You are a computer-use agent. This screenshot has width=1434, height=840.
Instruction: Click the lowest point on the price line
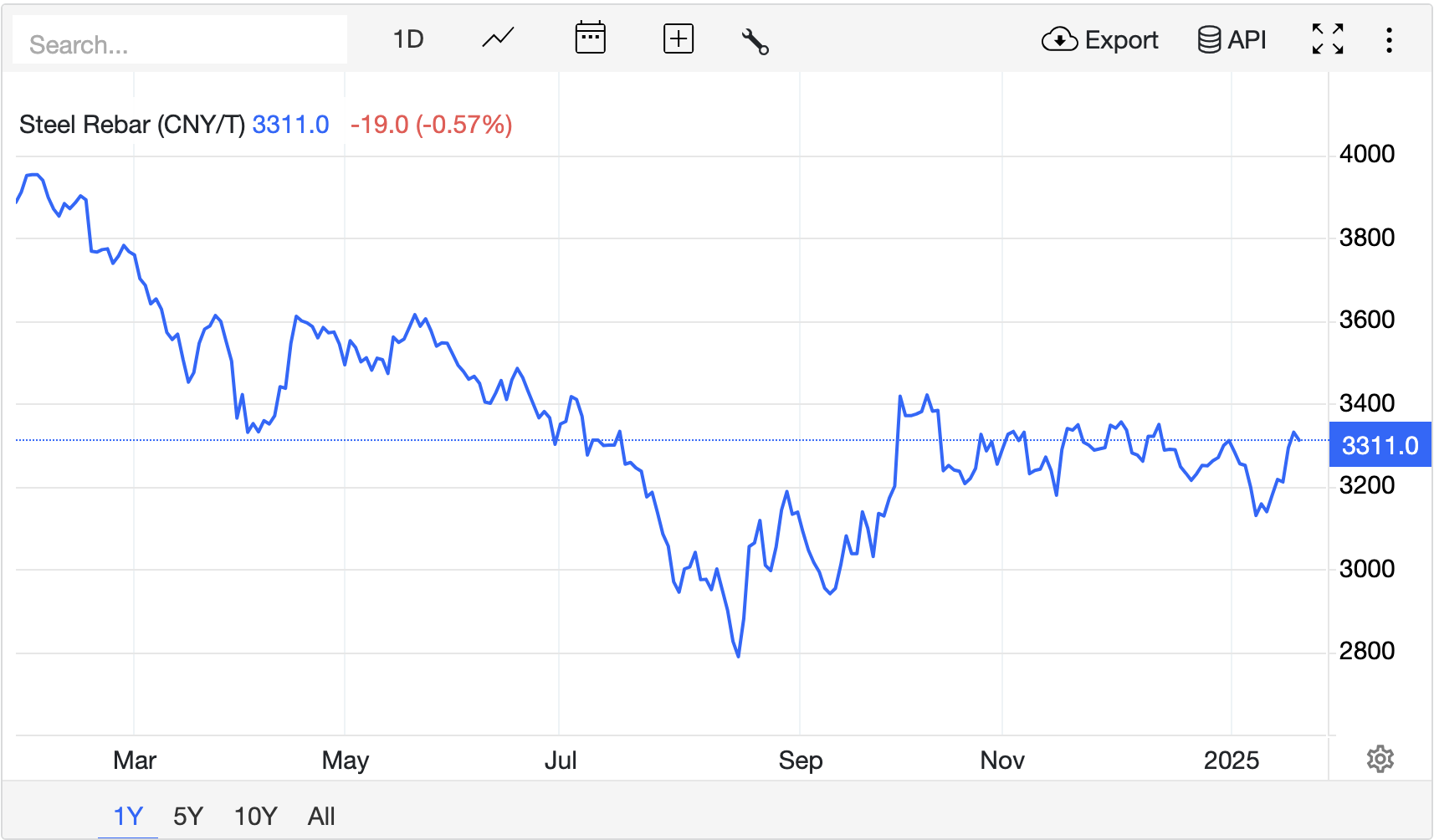(x=738, y=656)
